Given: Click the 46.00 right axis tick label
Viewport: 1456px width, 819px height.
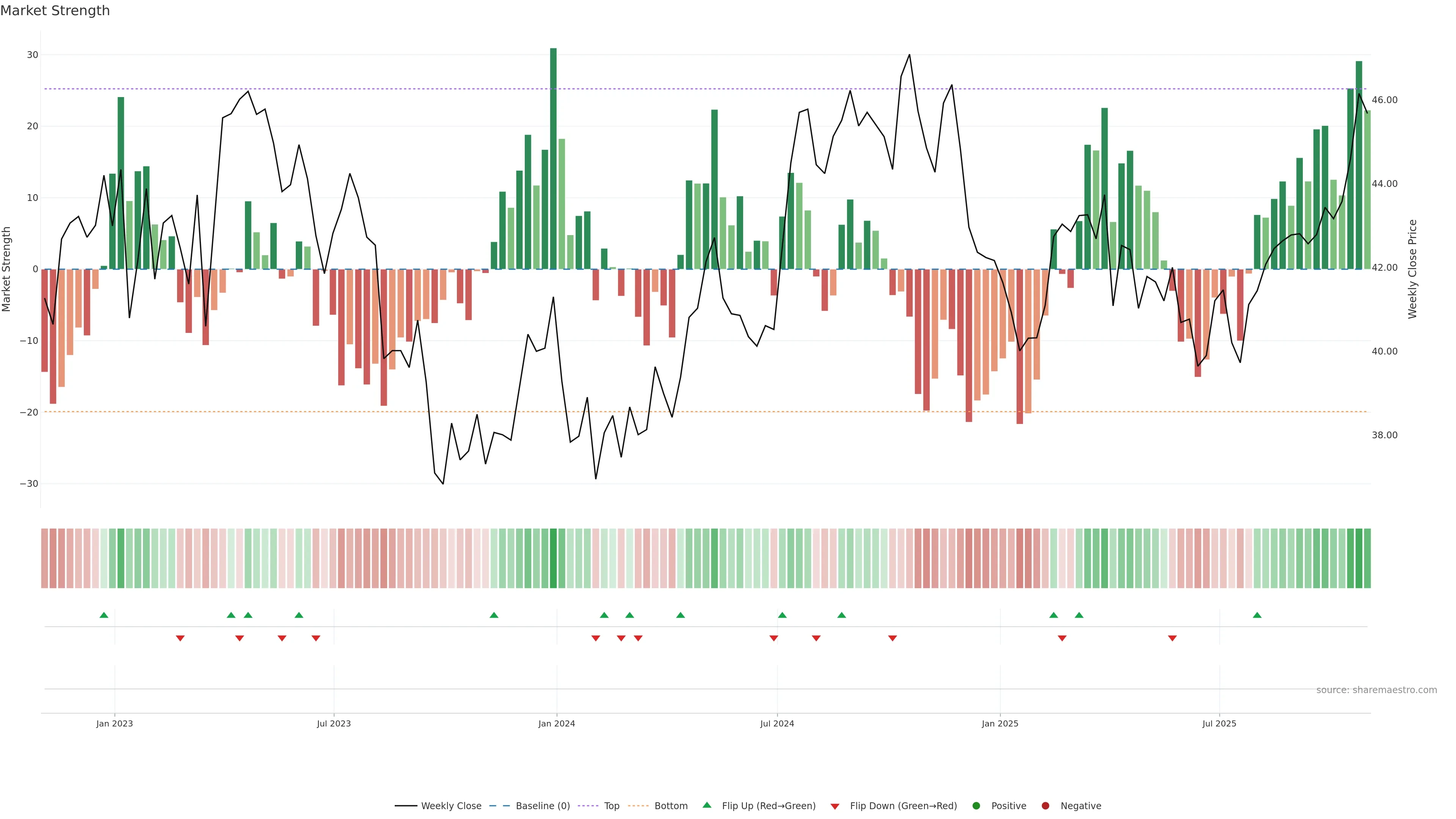Looking at the screenshot, I should [1384, 100].
